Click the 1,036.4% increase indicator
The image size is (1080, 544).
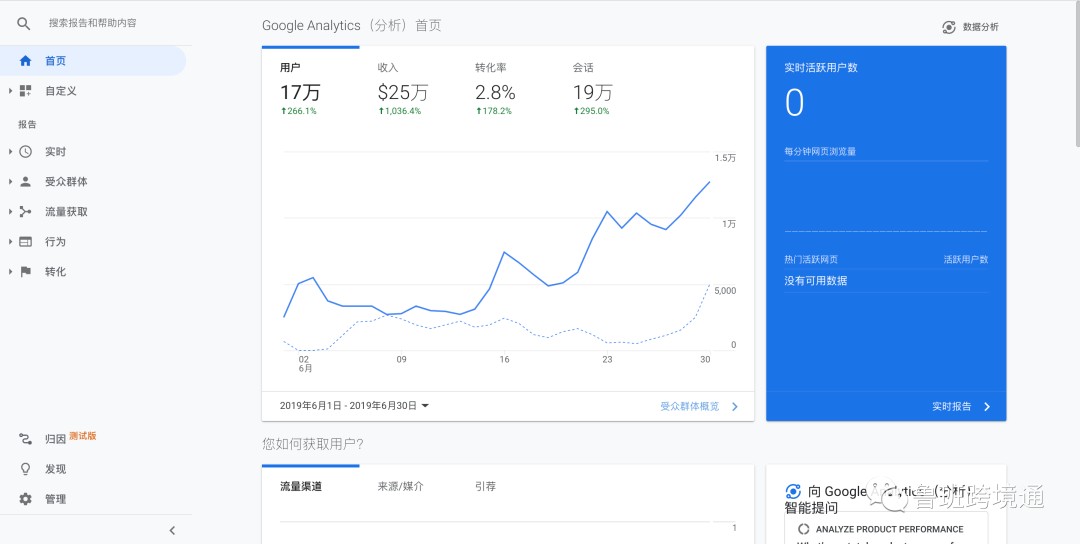click(399, 111)
